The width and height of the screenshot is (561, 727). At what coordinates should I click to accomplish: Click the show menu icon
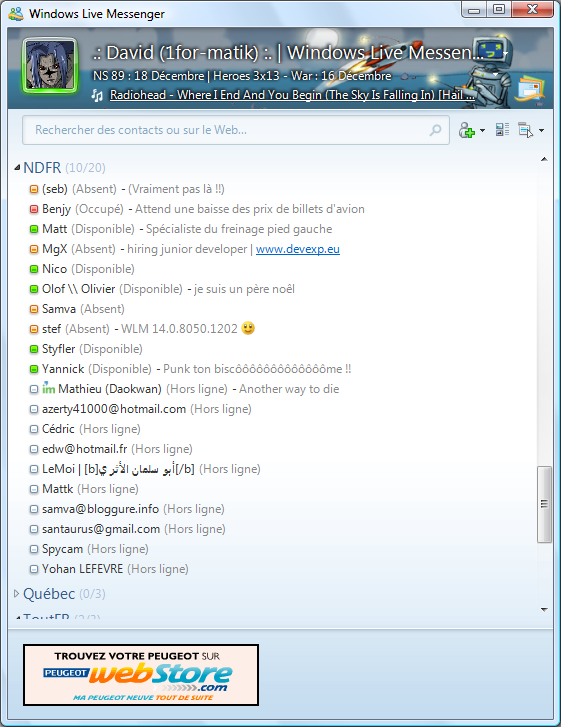[x=526, y=130]
